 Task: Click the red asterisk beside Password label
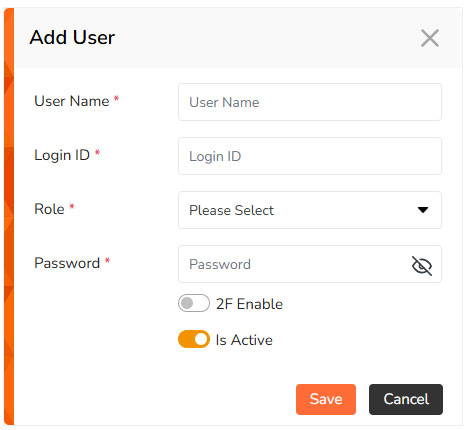pyautogui.click(x=107, y=260)
